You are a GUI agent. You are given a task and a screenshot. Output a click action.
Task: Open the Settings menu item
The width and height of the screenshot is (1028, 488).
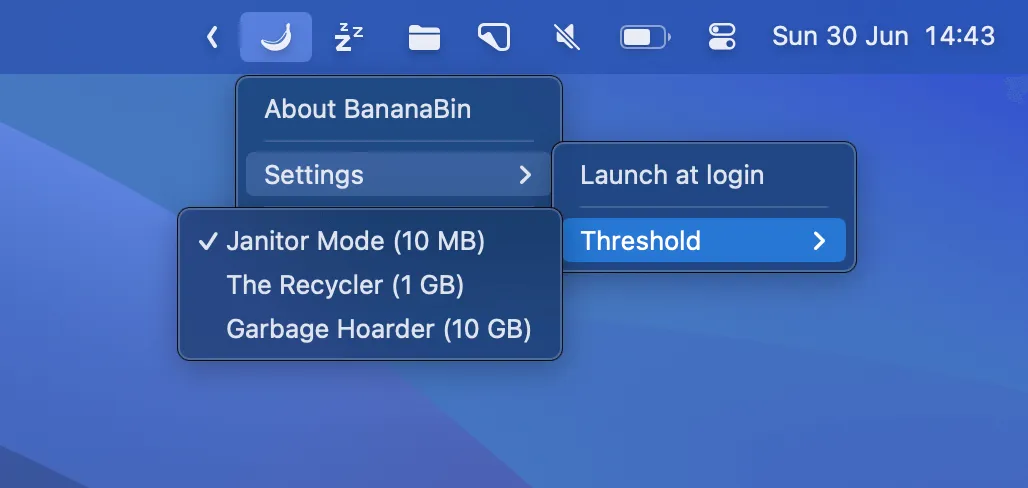point(314,176)
